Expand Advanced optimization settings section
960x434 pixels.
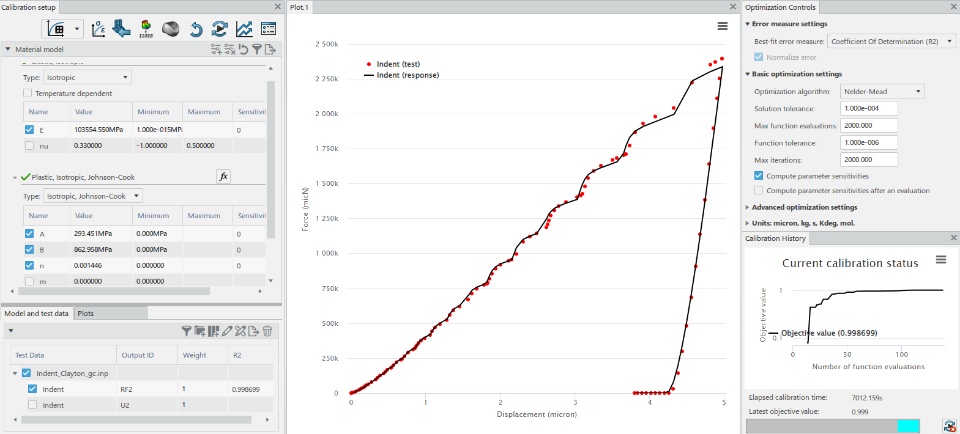click(x=801, y=208)
